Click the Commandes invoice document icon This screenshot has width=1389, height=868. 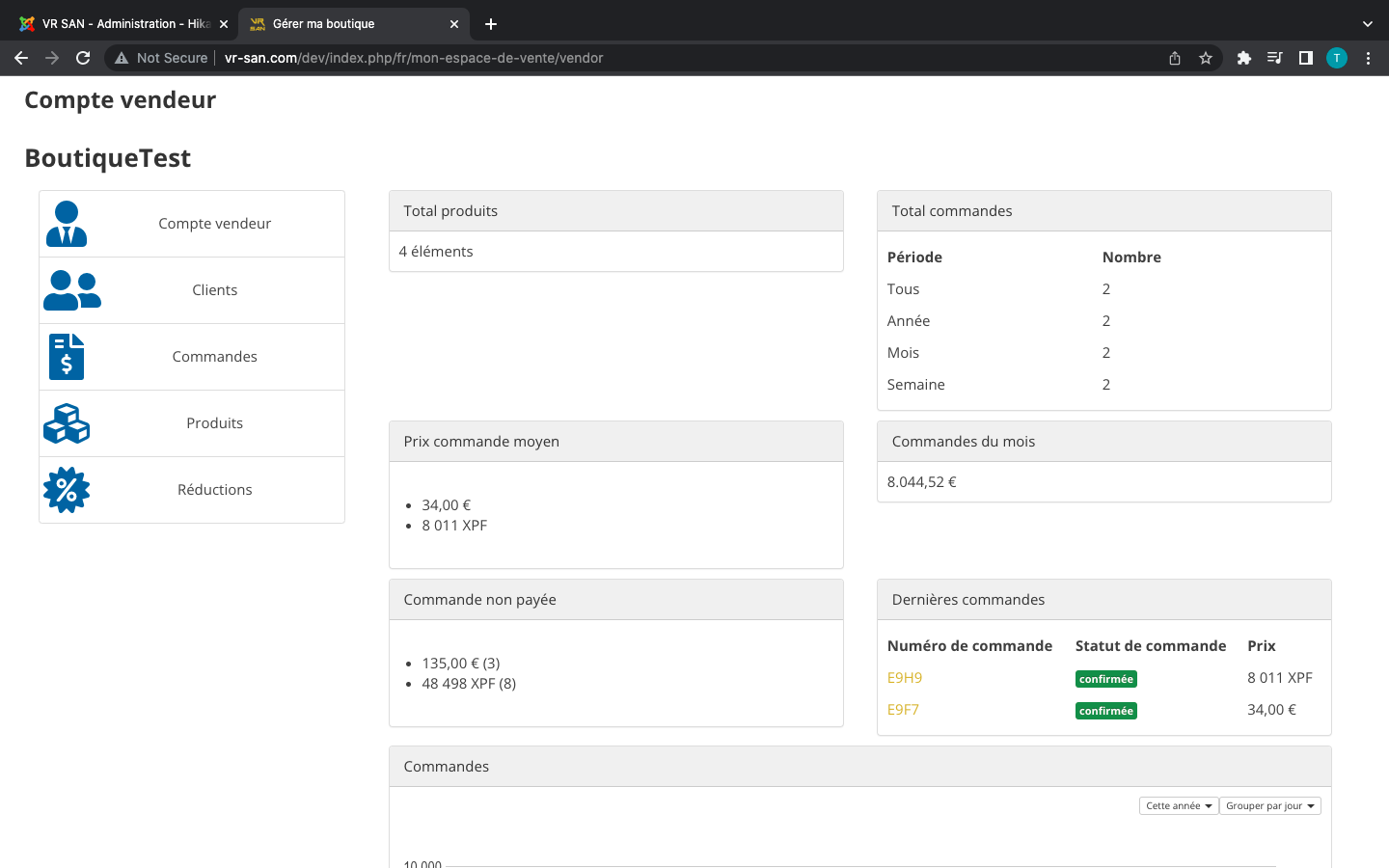(67, 357)
